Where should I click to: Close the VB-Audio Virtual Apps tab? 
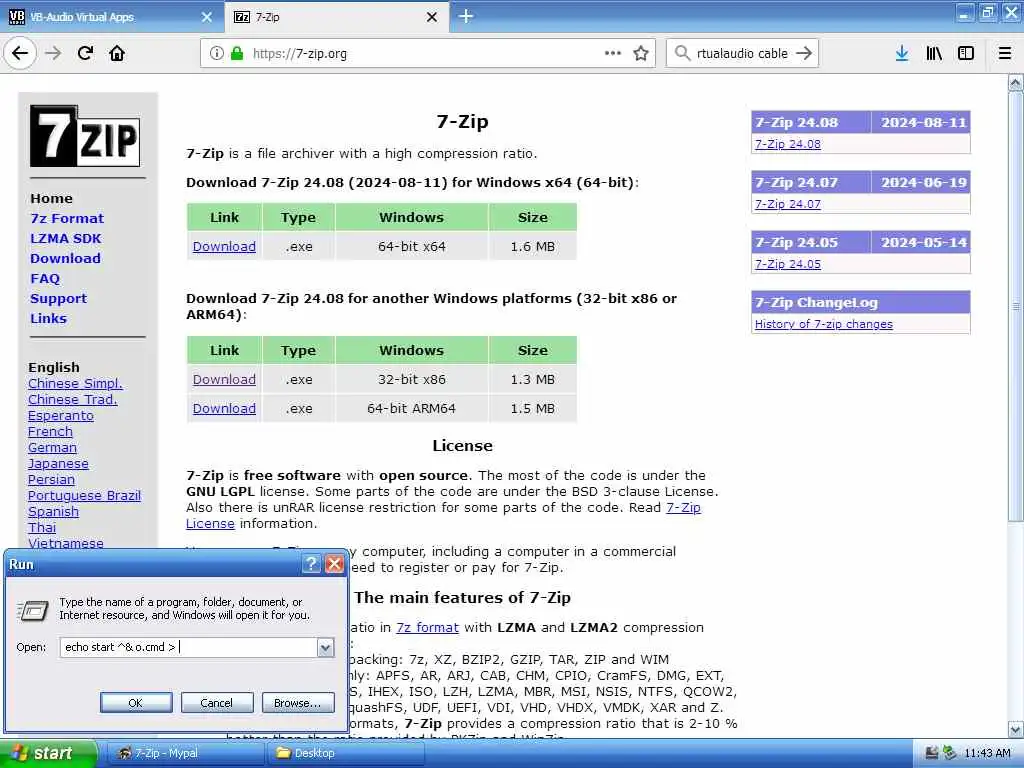(206, 18)
